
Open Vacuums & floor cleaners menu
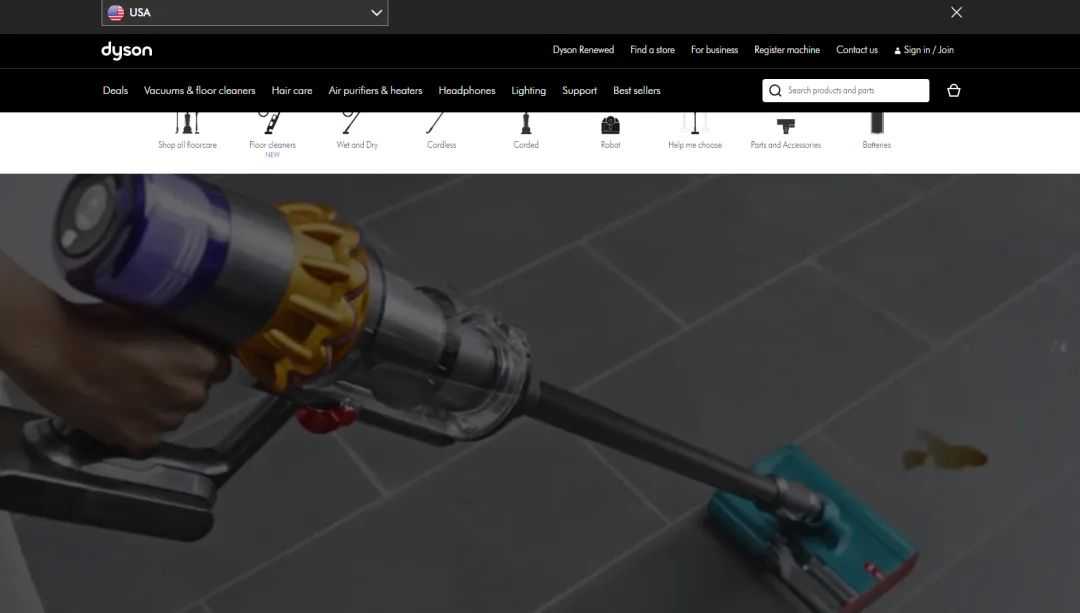(x=199, y=90)
